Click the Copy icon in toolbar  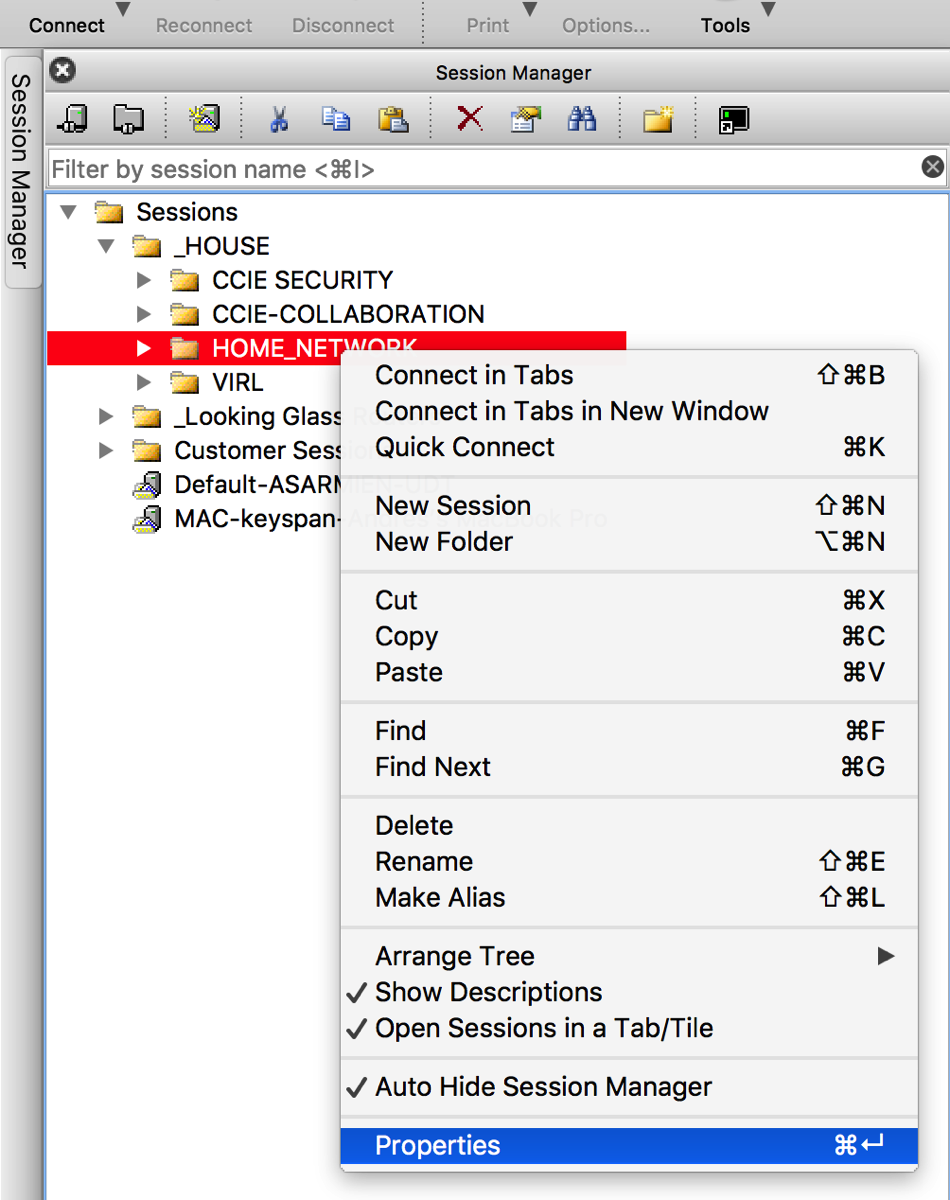(335, 120)
